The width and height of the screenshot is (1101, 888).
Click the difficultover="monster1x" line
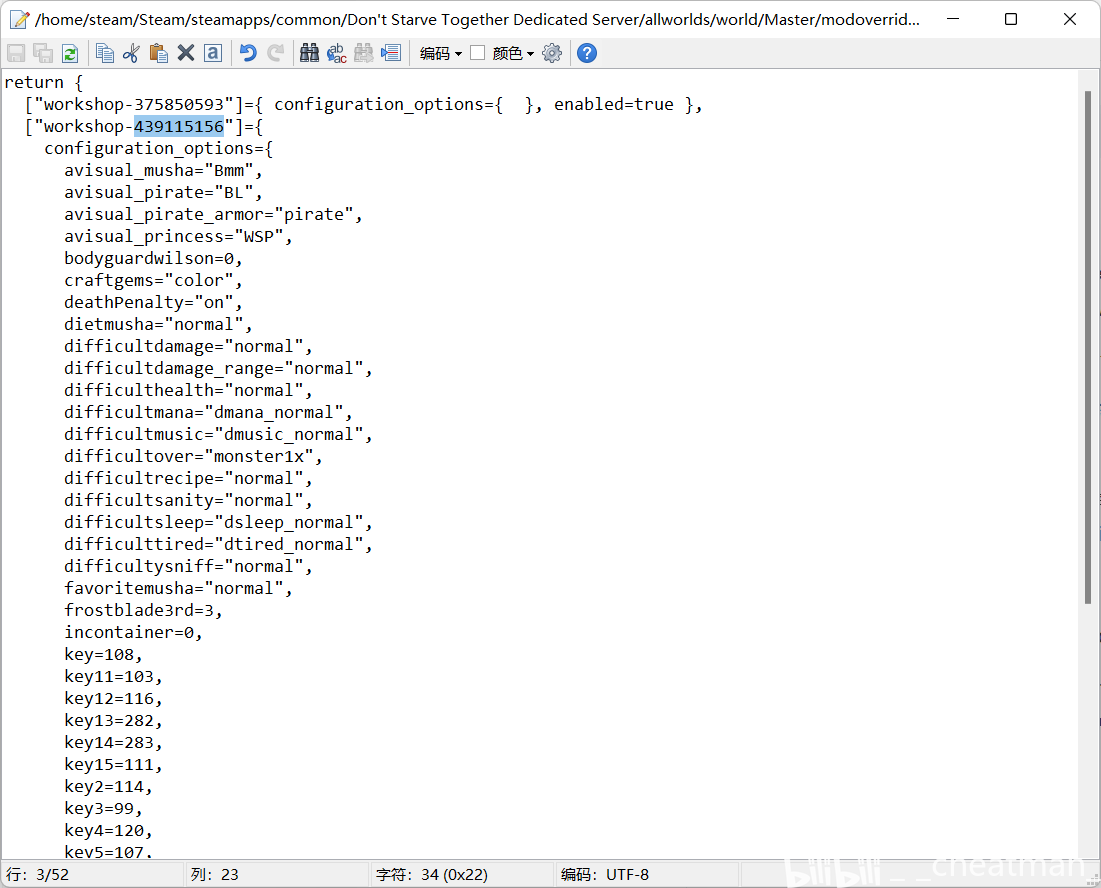point(193,456)
